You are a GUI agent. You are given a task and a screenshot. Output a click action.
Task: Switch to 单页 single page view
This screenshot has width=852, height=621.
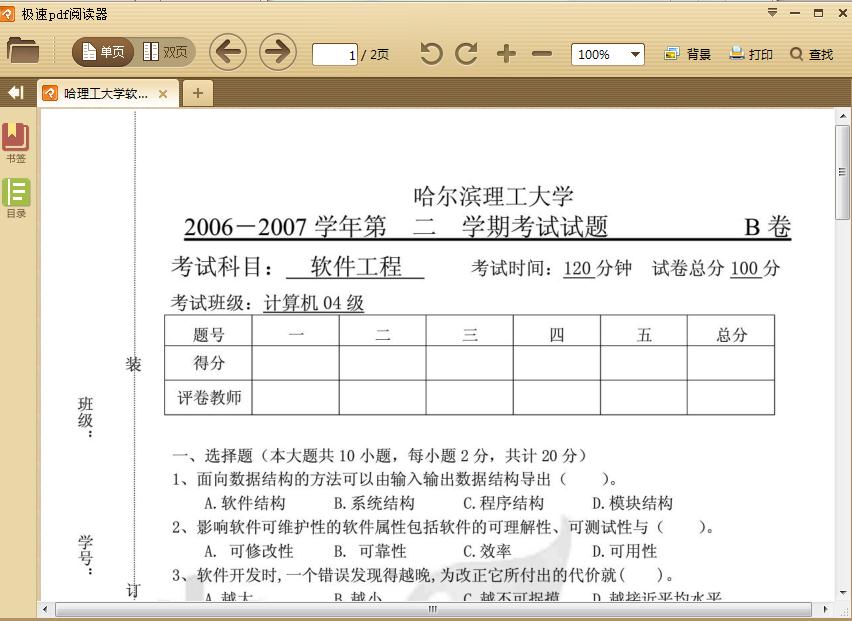[x=103, y=53]
